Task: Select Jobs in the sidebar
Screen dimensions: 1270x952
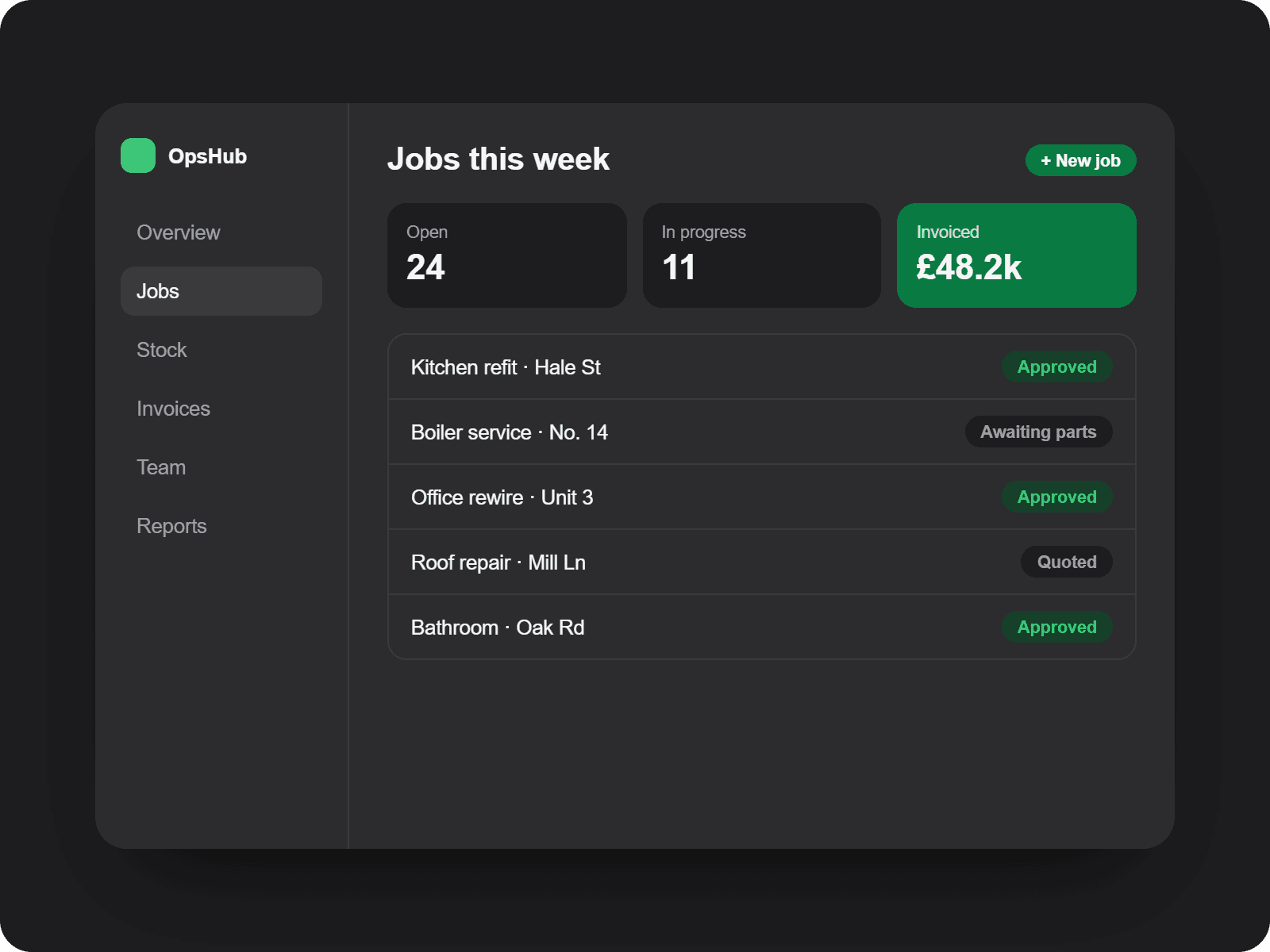Action: 221,291
